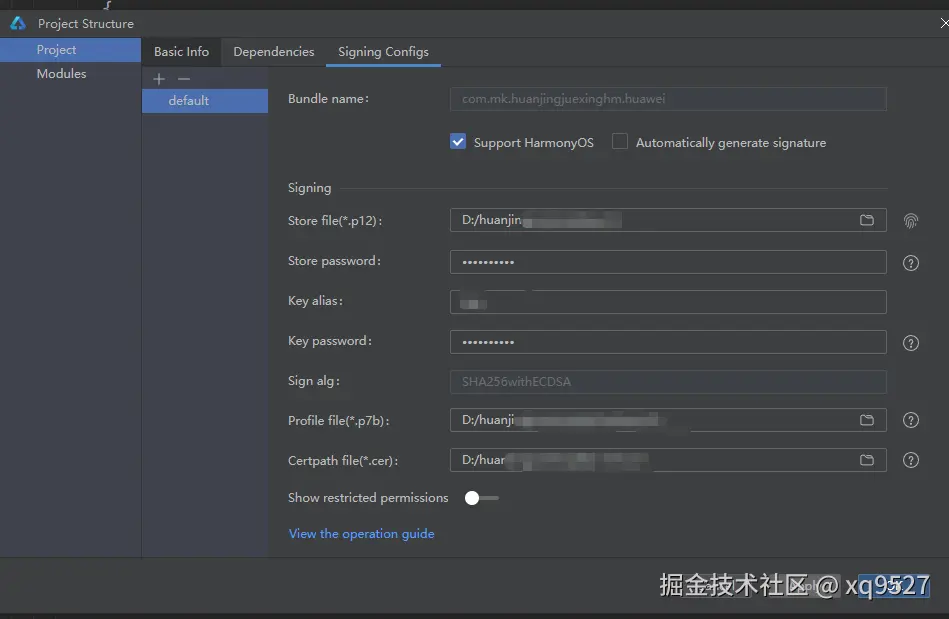Image resolution: width=949 pixels, height=619 pixels.
Task: Click the 'Sign alg:' label
Action: tap(314, 381)
